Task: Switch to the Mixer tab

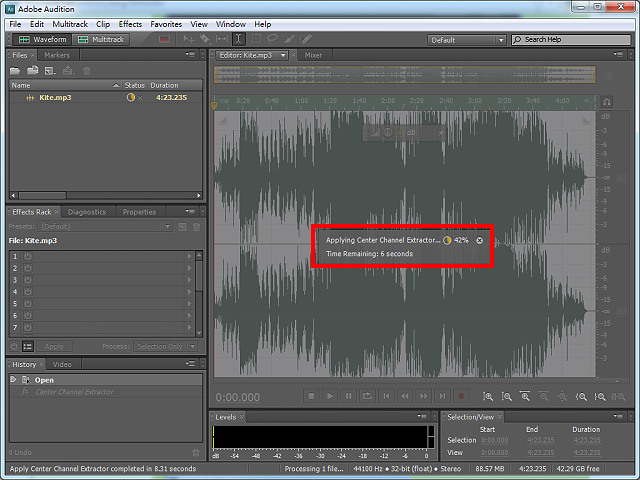Action: click(313, 55)
